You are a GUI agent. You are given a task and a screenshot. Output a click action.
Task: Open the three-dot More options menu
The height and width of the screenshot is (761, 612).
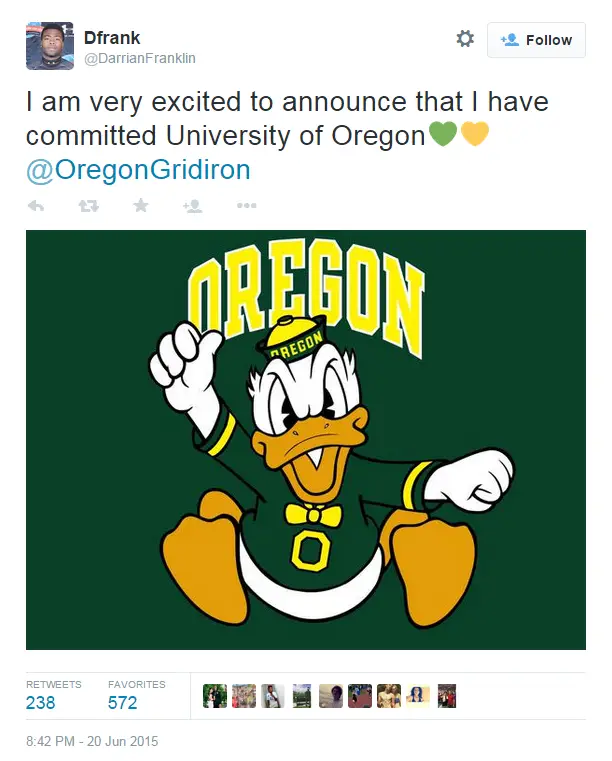[x=246, y=206]
